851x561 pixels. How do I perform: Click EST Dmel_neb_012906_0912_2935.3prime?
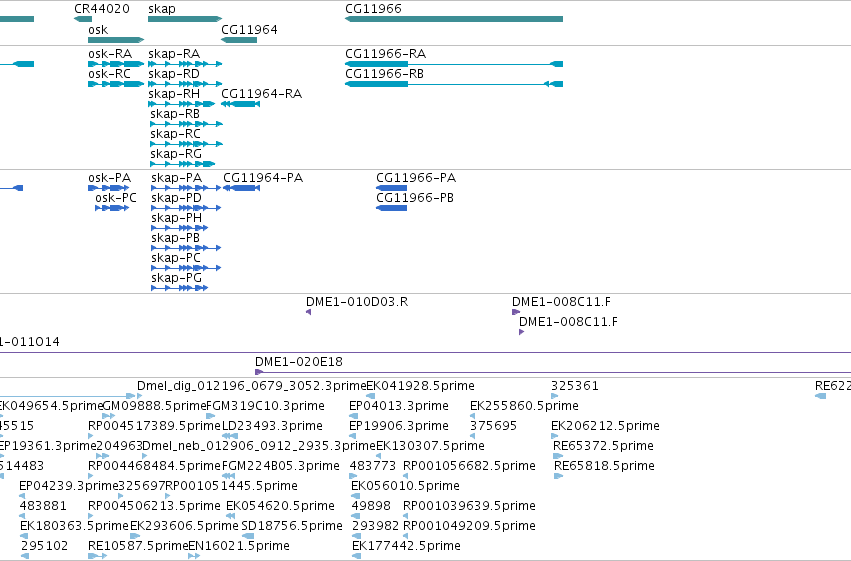(145, 456)
